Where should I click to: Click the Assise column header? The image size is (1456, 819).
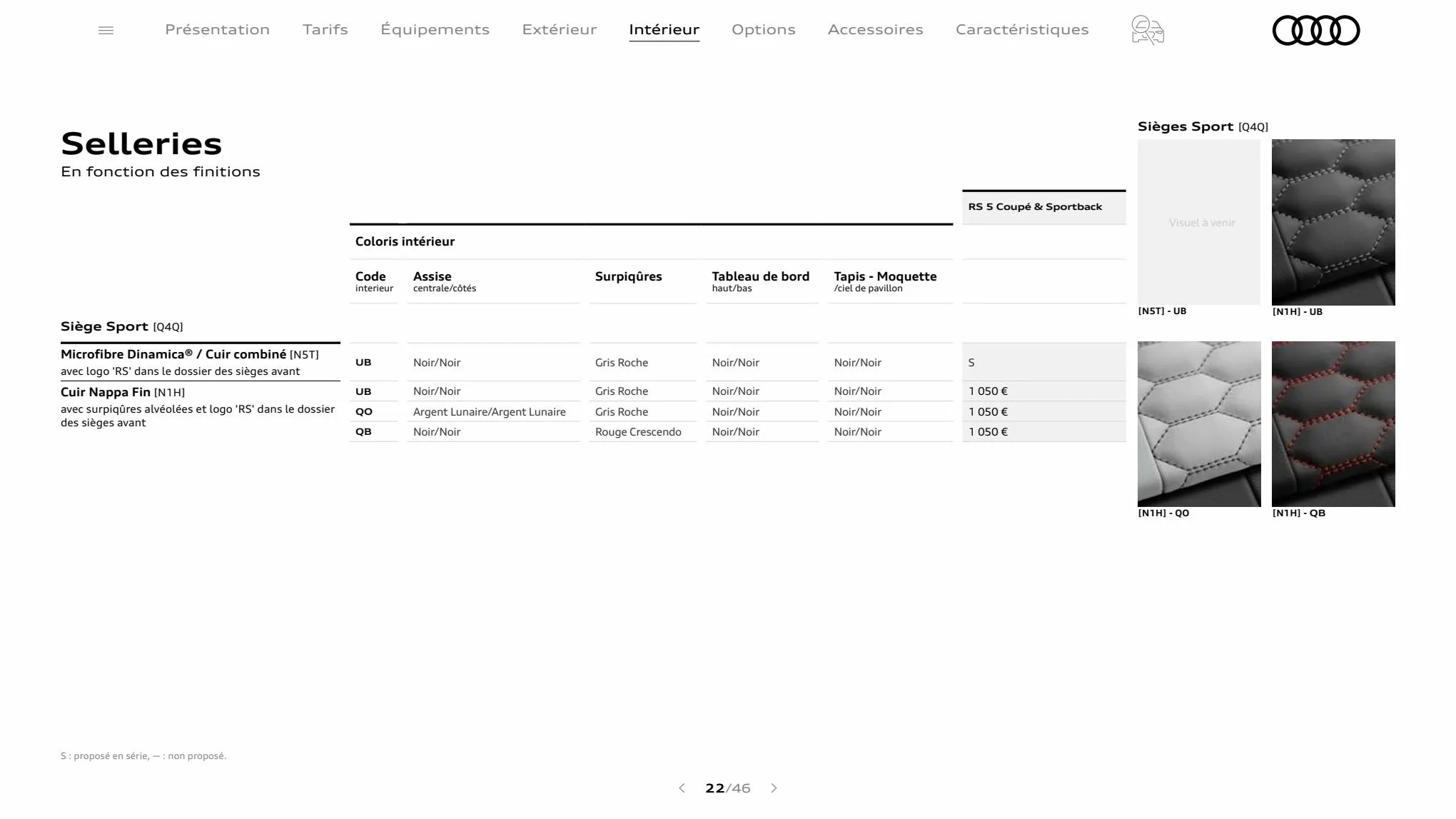point(445,281)
